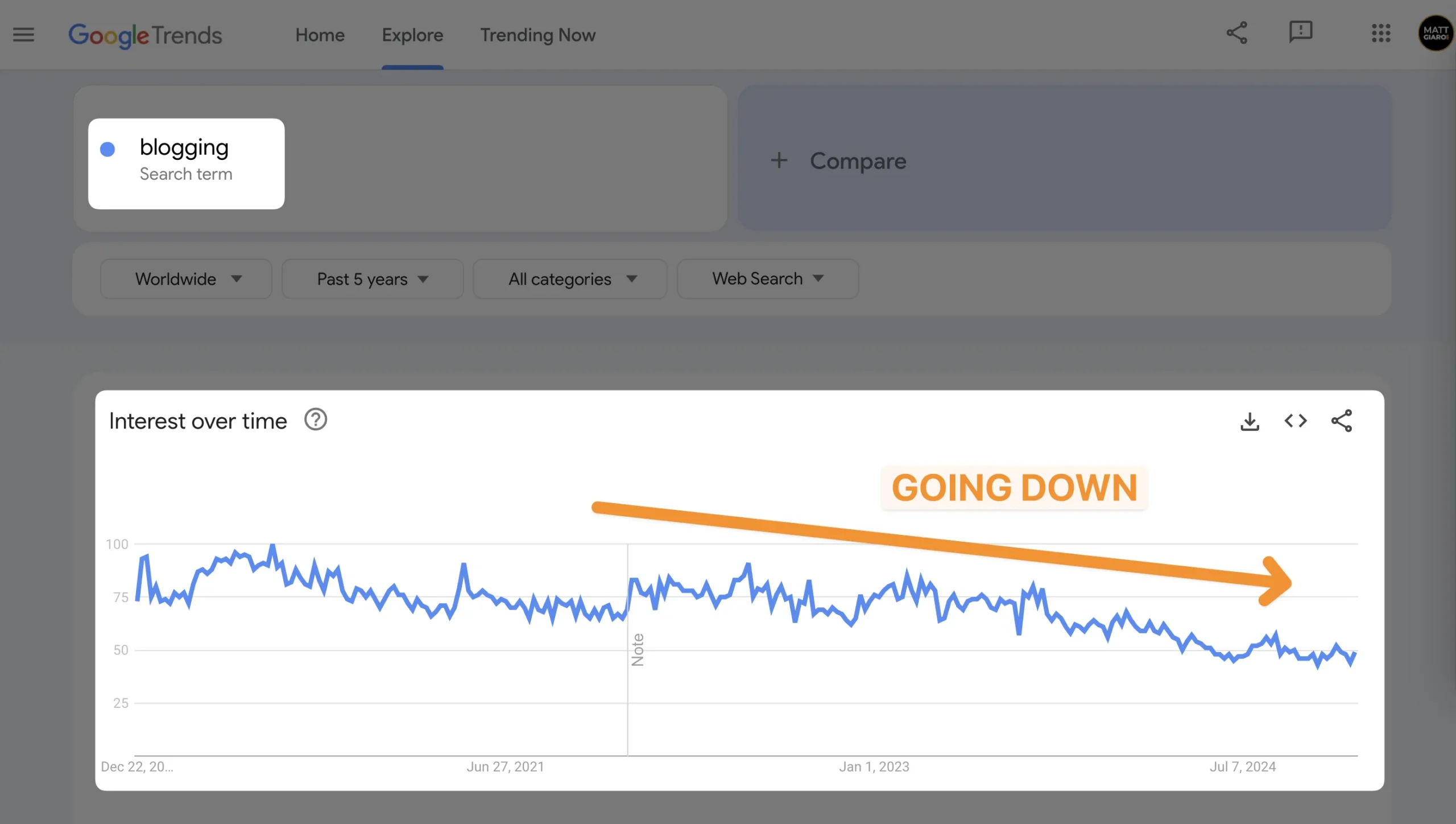Click the 'Search term' label under blogging
1456x824 pixels.
tap(186, 174)
